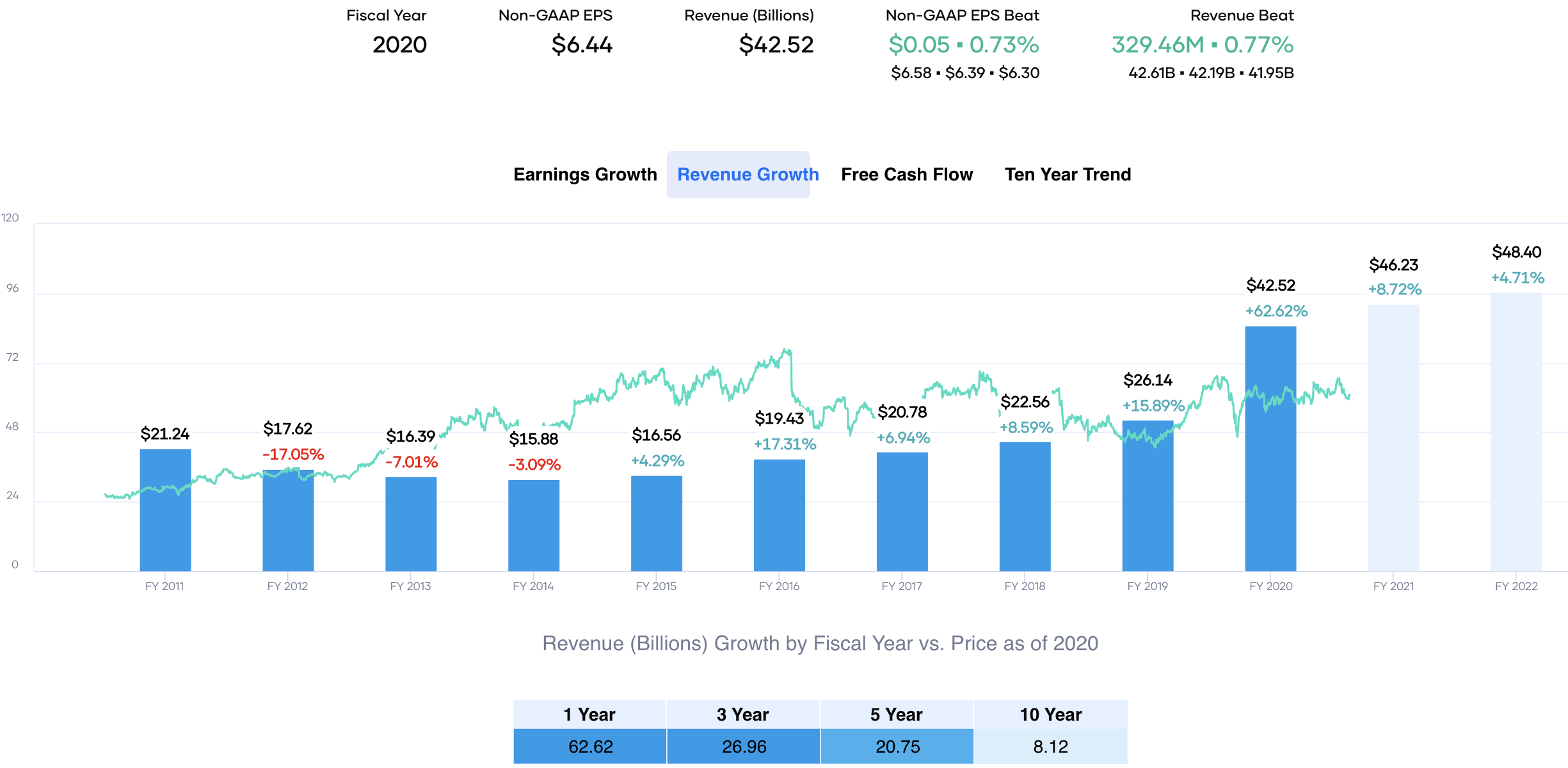This screenshot has width=1568, height=768.
Task: Click the $6.58 ▪ $6.39 ▪ $6.30 estimates line
Action: point(965,73)
